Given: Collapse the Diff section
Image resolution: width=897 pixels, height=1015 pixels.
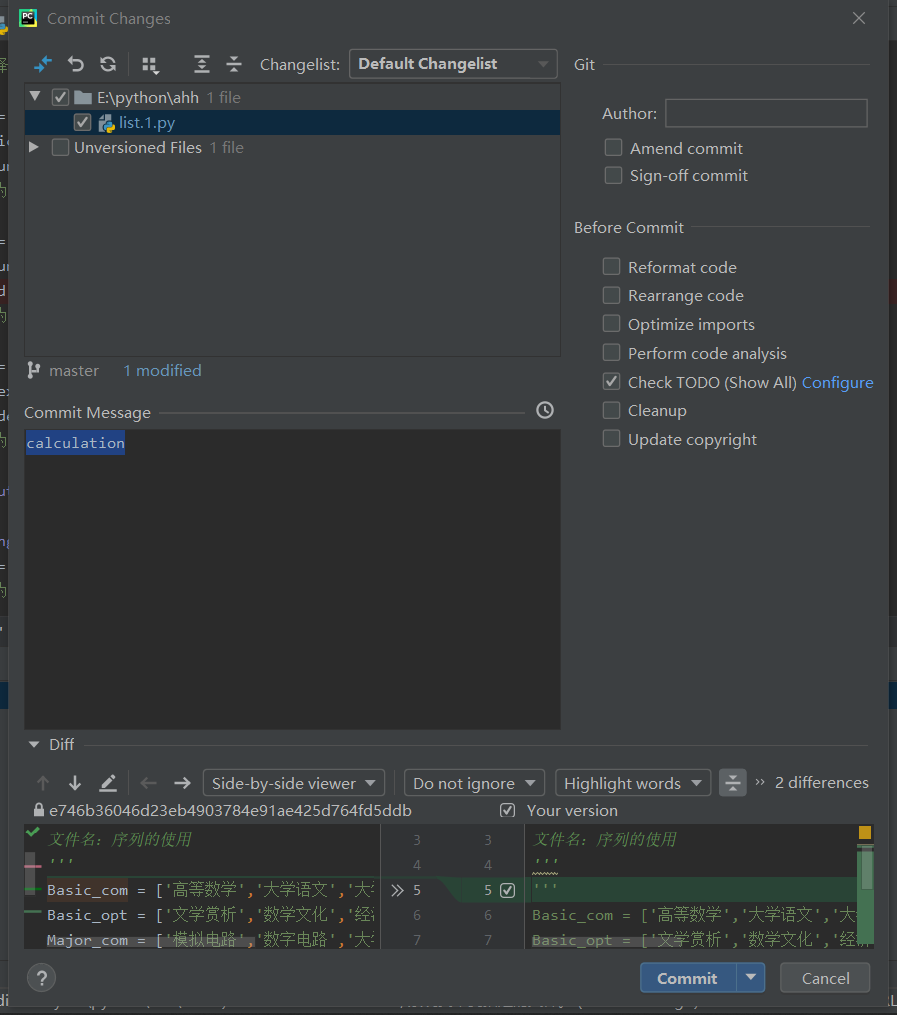Looking at the screenshot, I should tap(34, 744).
